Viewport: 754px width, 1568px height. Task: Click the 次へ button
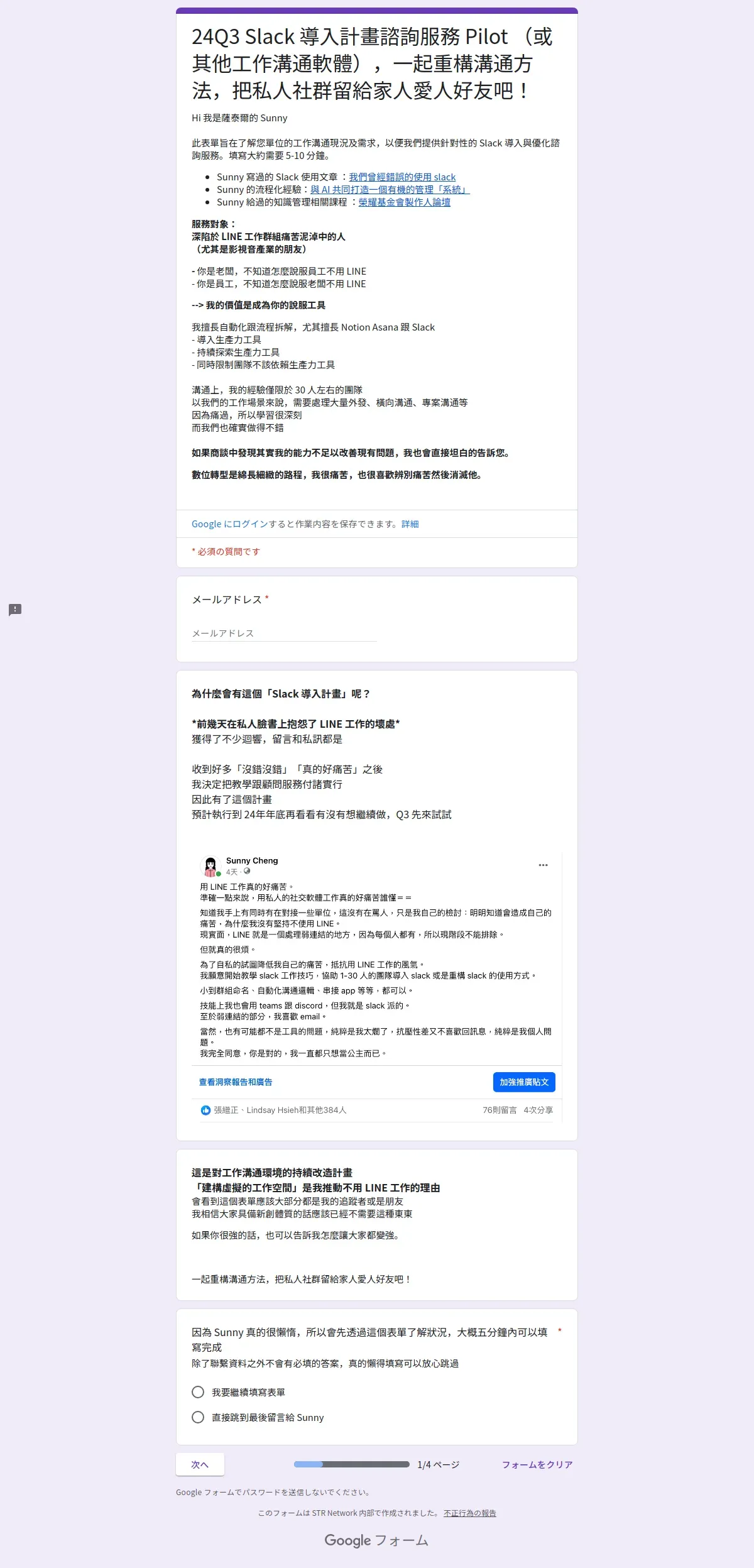tap(200, 1464)
